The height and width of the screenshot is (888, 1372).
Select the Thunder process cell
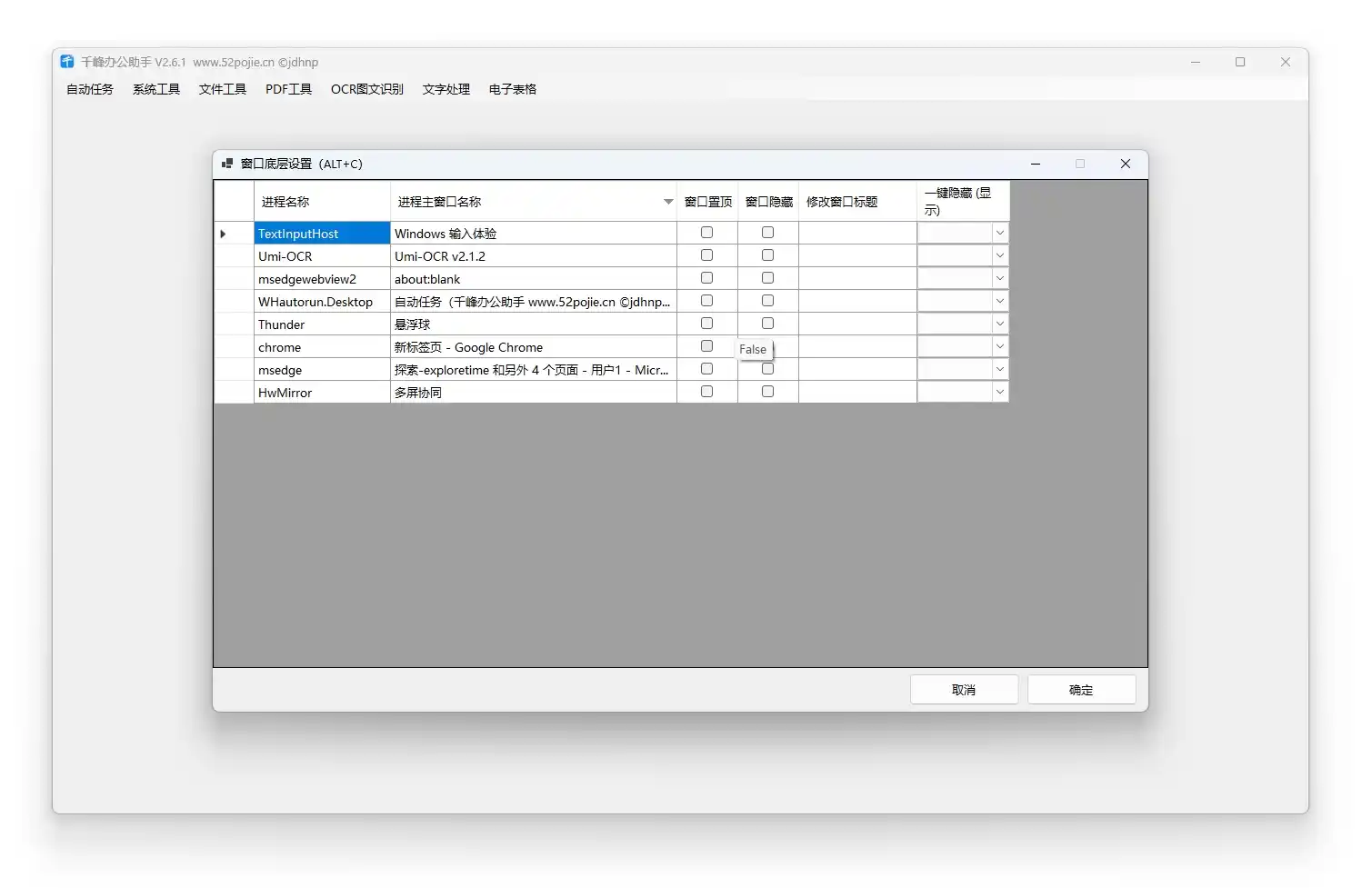tap(322, 324)
